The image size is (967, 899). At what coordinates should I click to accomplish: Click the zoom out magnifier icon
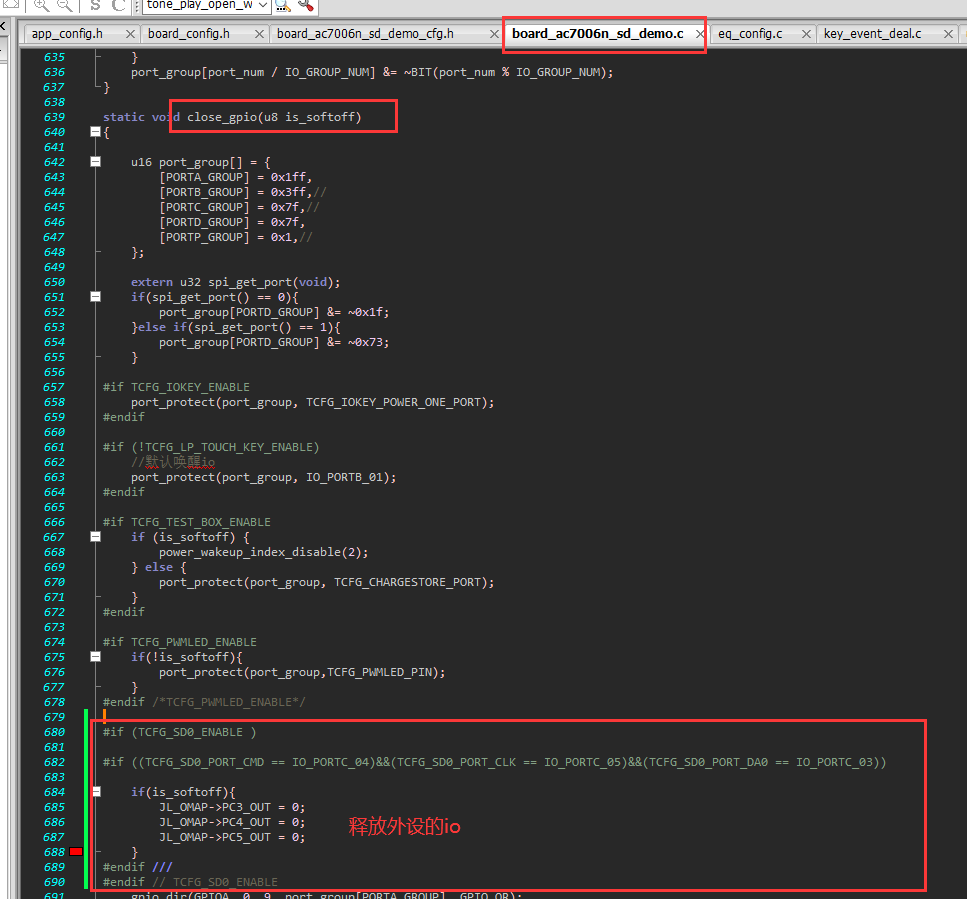[65, 6]
